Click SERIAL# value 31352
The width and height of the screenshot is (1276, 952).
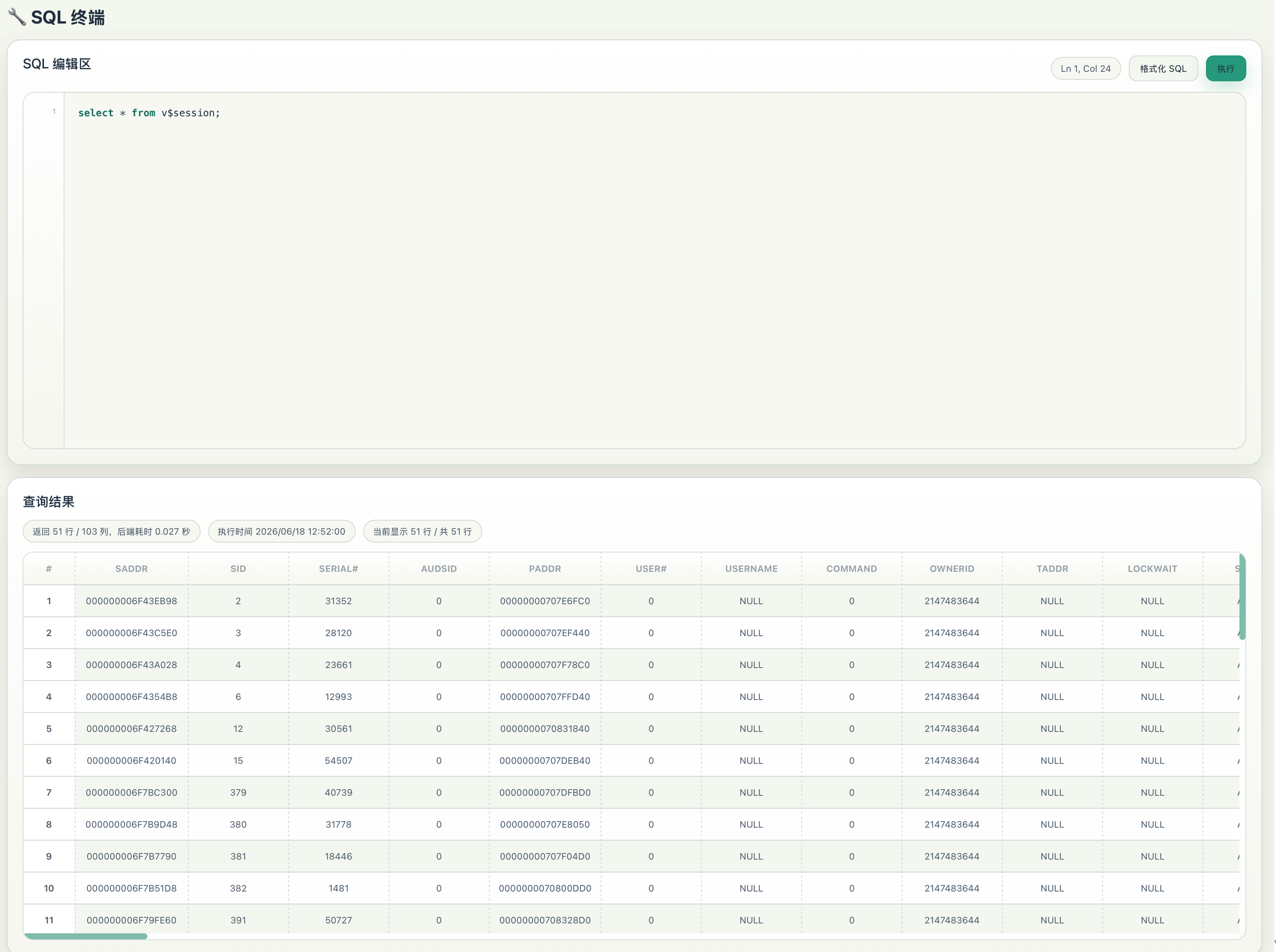(338, 601)
